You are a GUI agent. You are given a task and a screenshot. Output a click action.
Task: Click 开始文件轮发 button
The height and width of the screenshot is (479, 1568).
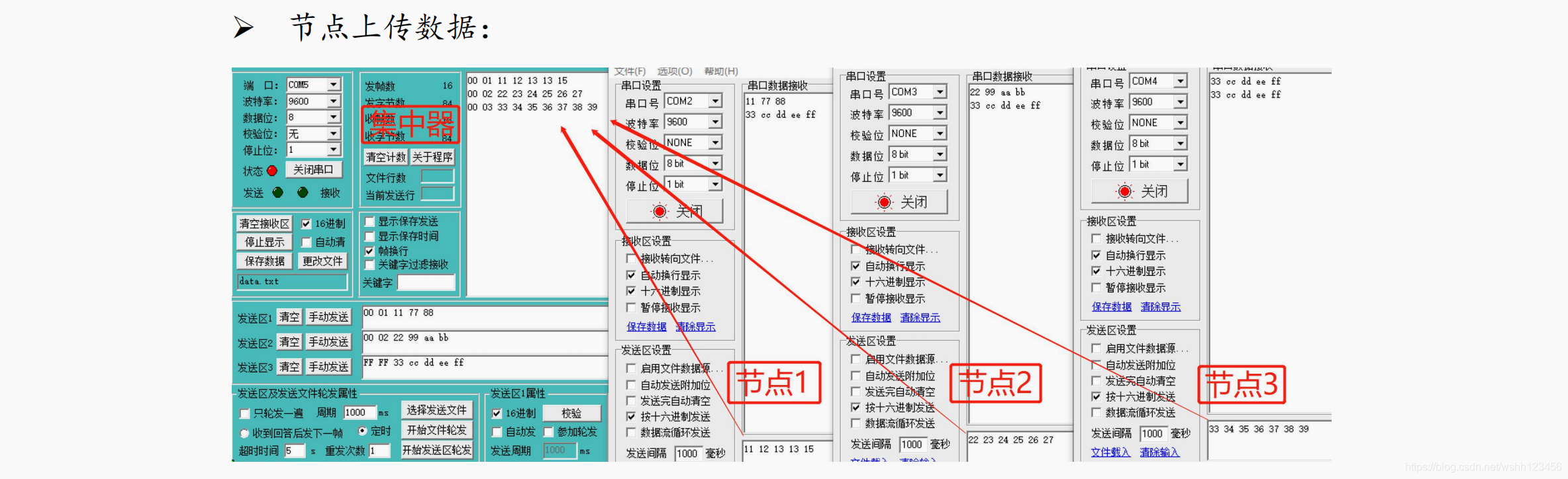coord(436,430)
